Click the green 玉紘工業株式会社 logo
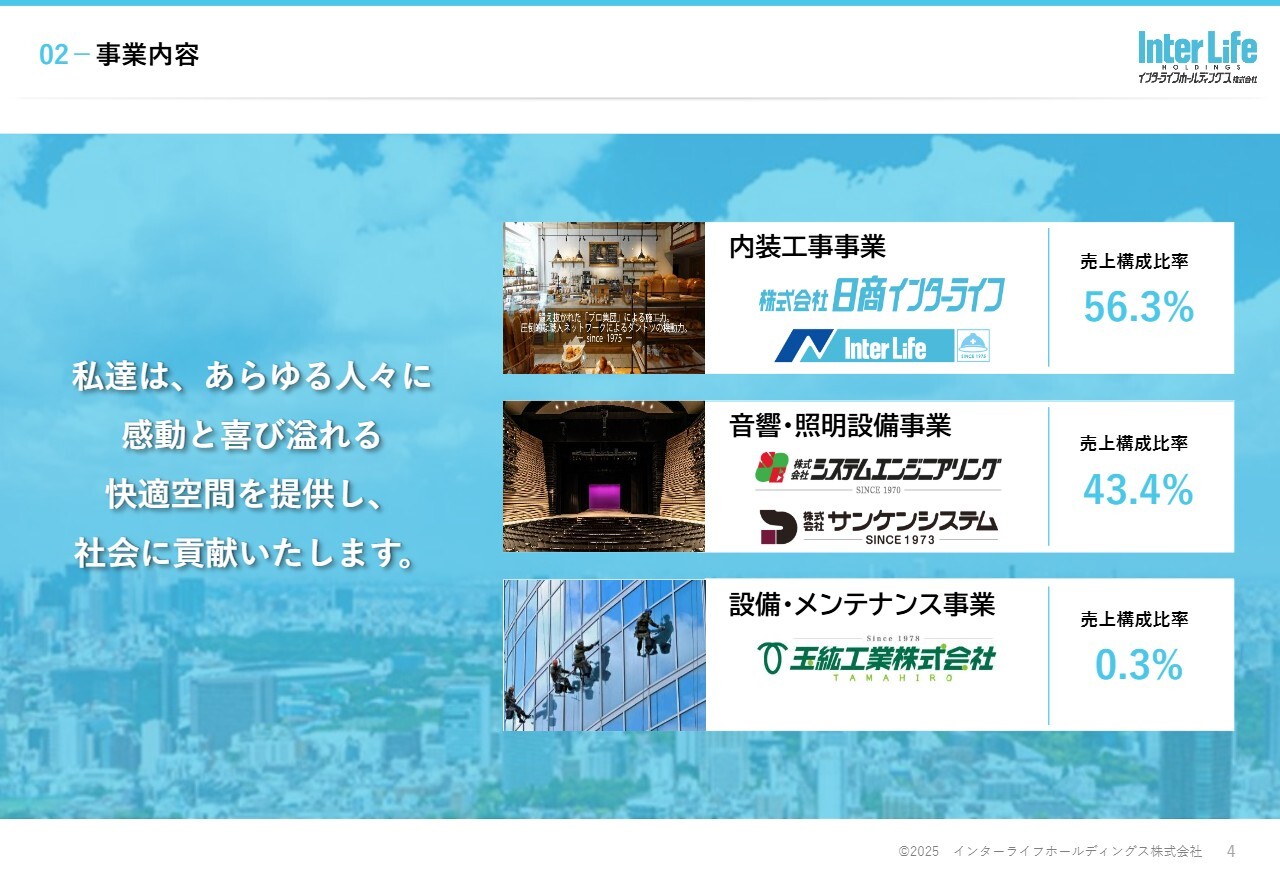This screenshot has height=886, width=1280. point(876,659)
